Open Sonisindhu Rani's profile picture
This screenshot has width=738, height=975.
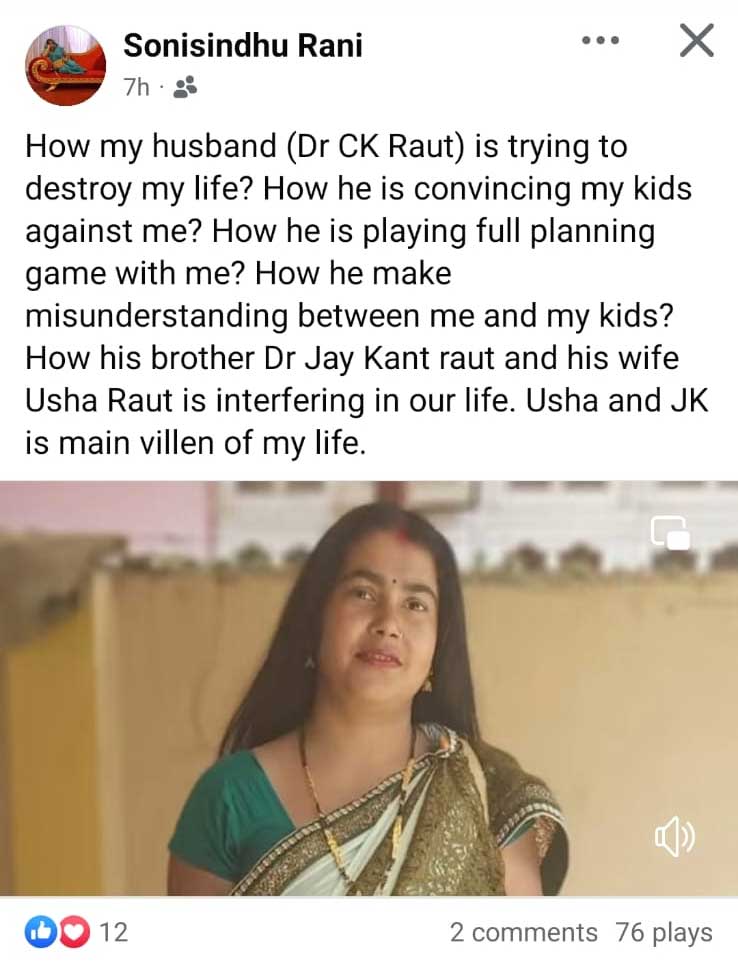pos(65,65)
